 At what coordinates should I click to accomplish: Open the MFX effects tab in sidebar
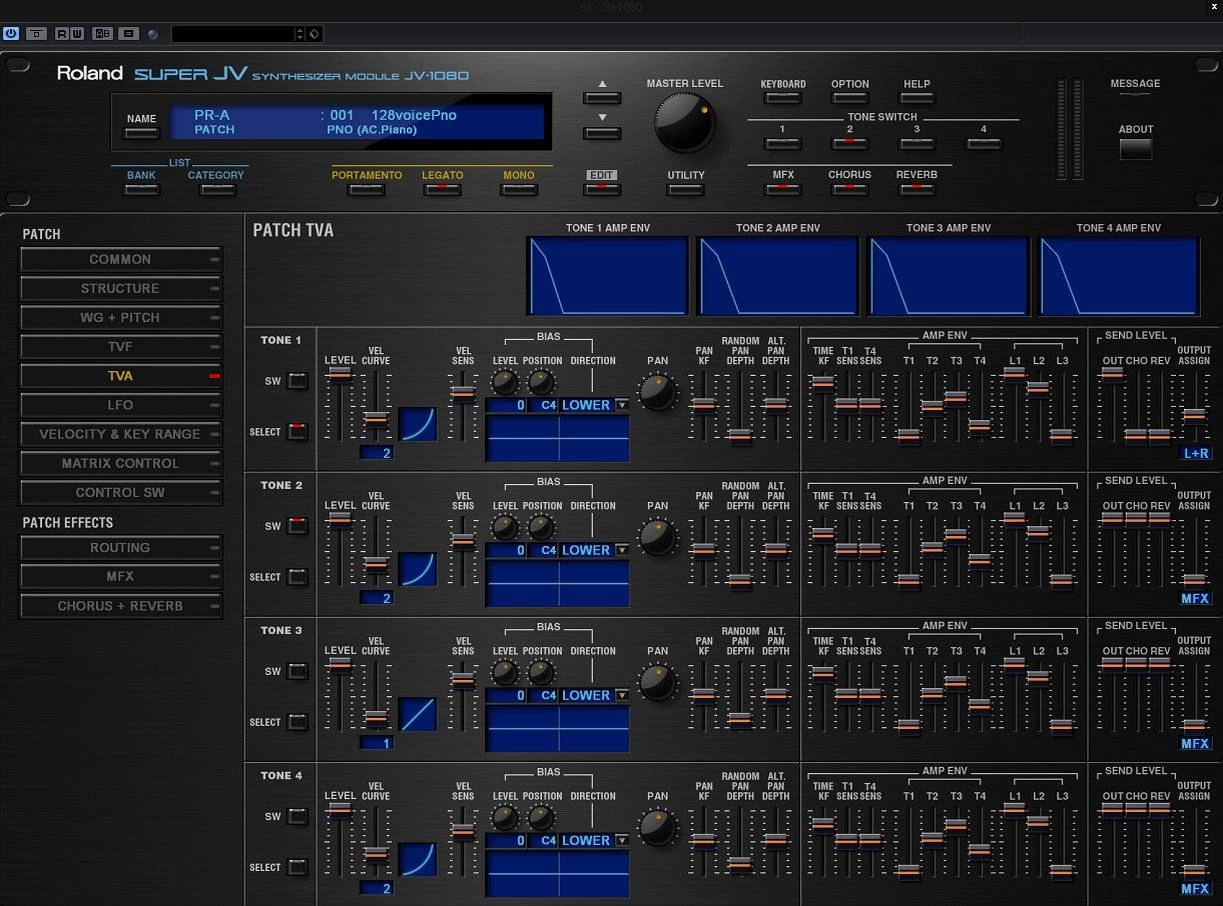pyautogui.click(x=121, y=577)
